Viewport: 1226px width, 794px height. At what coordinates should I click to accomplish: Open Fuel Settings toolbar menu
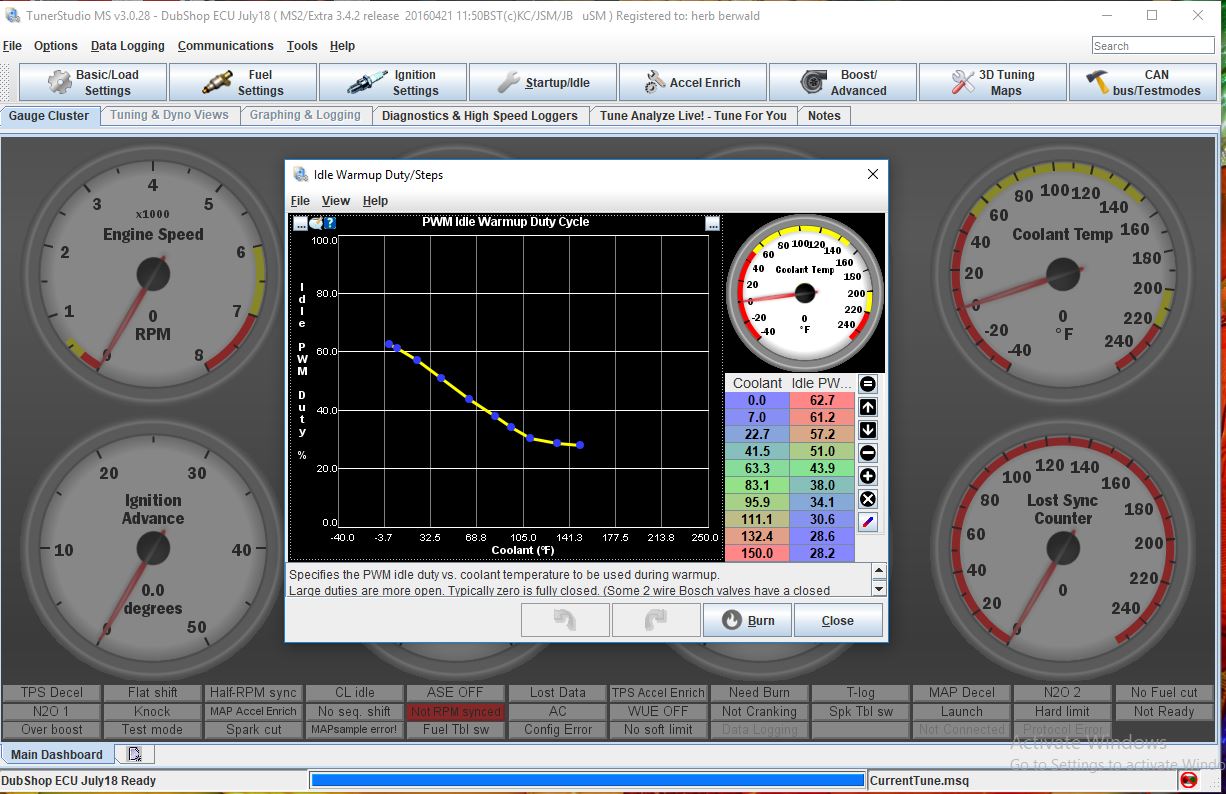[x=243, y=82]
